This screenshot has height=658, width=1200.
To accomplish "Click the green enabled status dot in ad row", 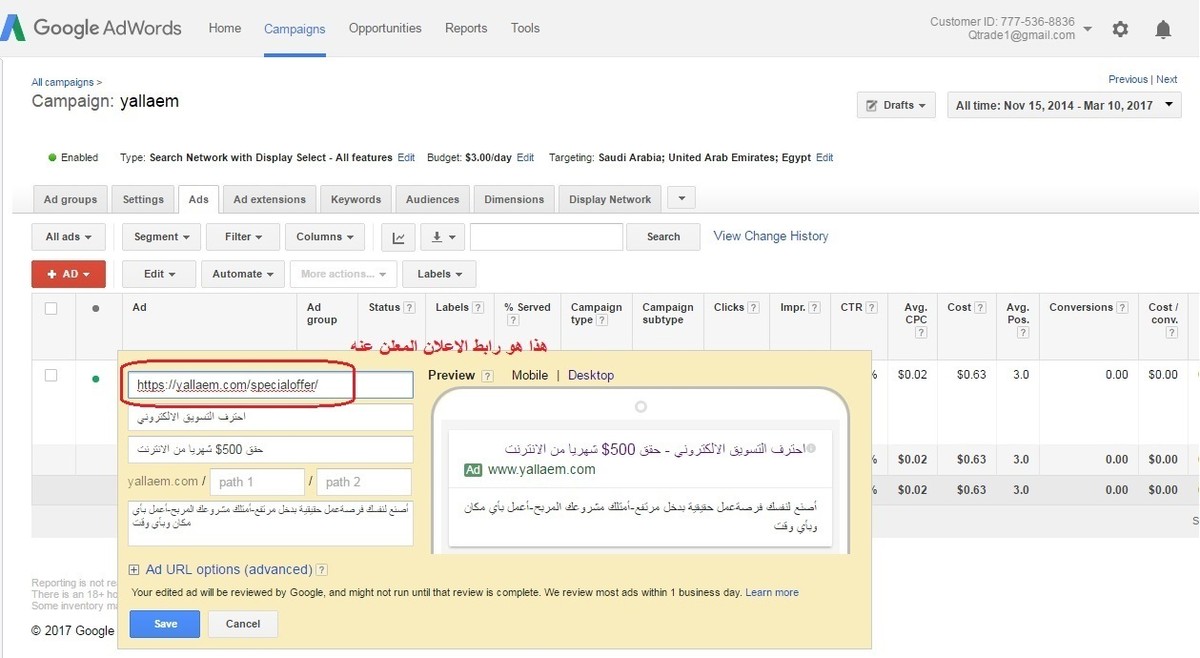I will coord(96,379).
